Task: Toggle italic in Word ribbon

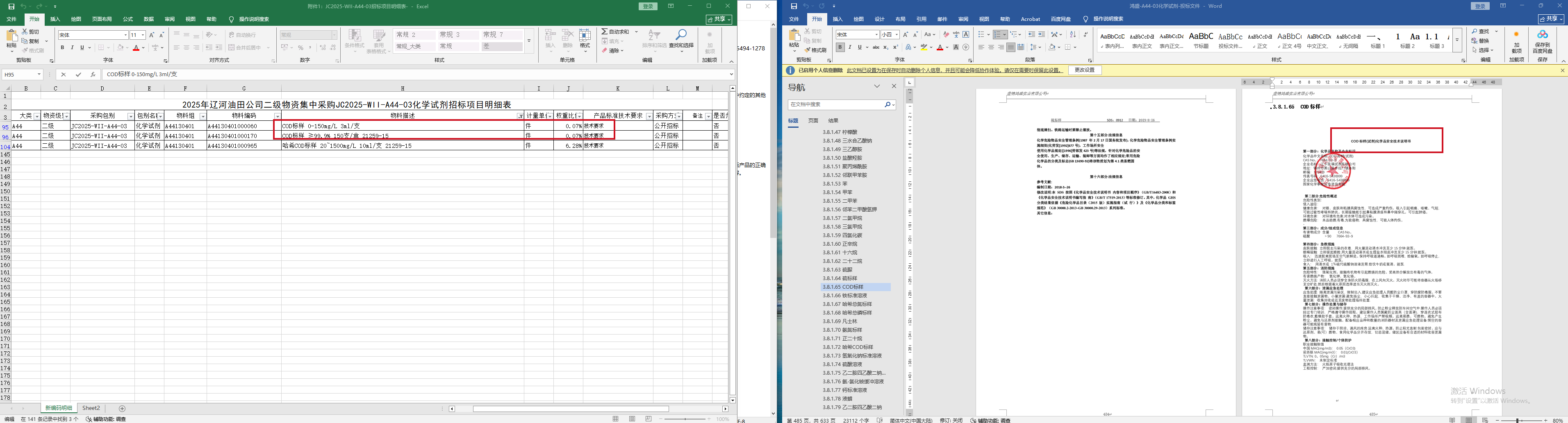Action: [x=850, y=48]
